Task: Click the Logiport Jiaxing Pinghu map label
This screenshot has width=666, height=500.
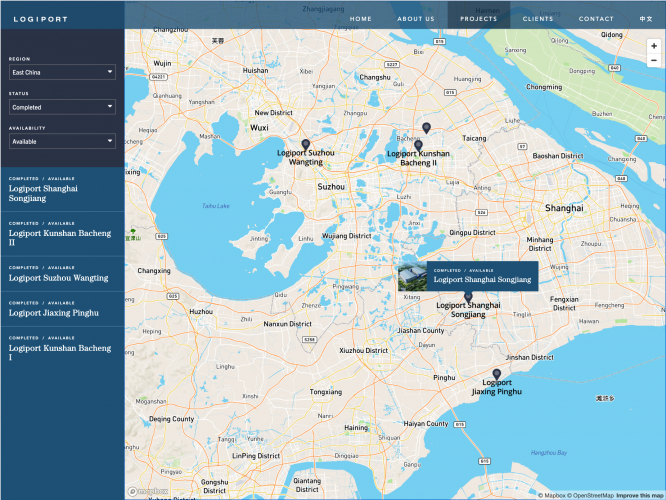Action: [497, 387]
